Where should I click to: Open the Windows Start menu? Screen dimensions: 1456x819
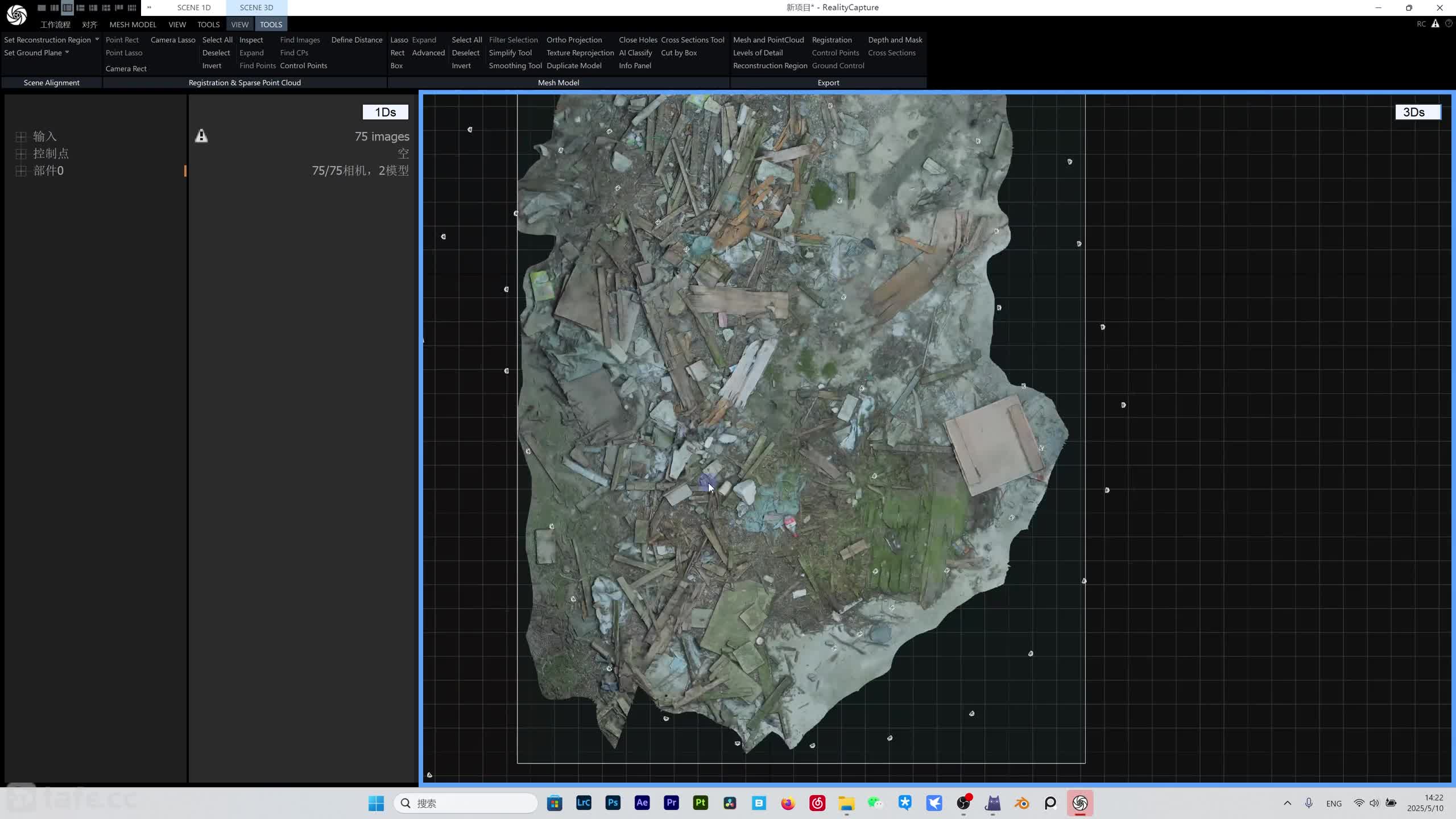[x=376, y=803]
